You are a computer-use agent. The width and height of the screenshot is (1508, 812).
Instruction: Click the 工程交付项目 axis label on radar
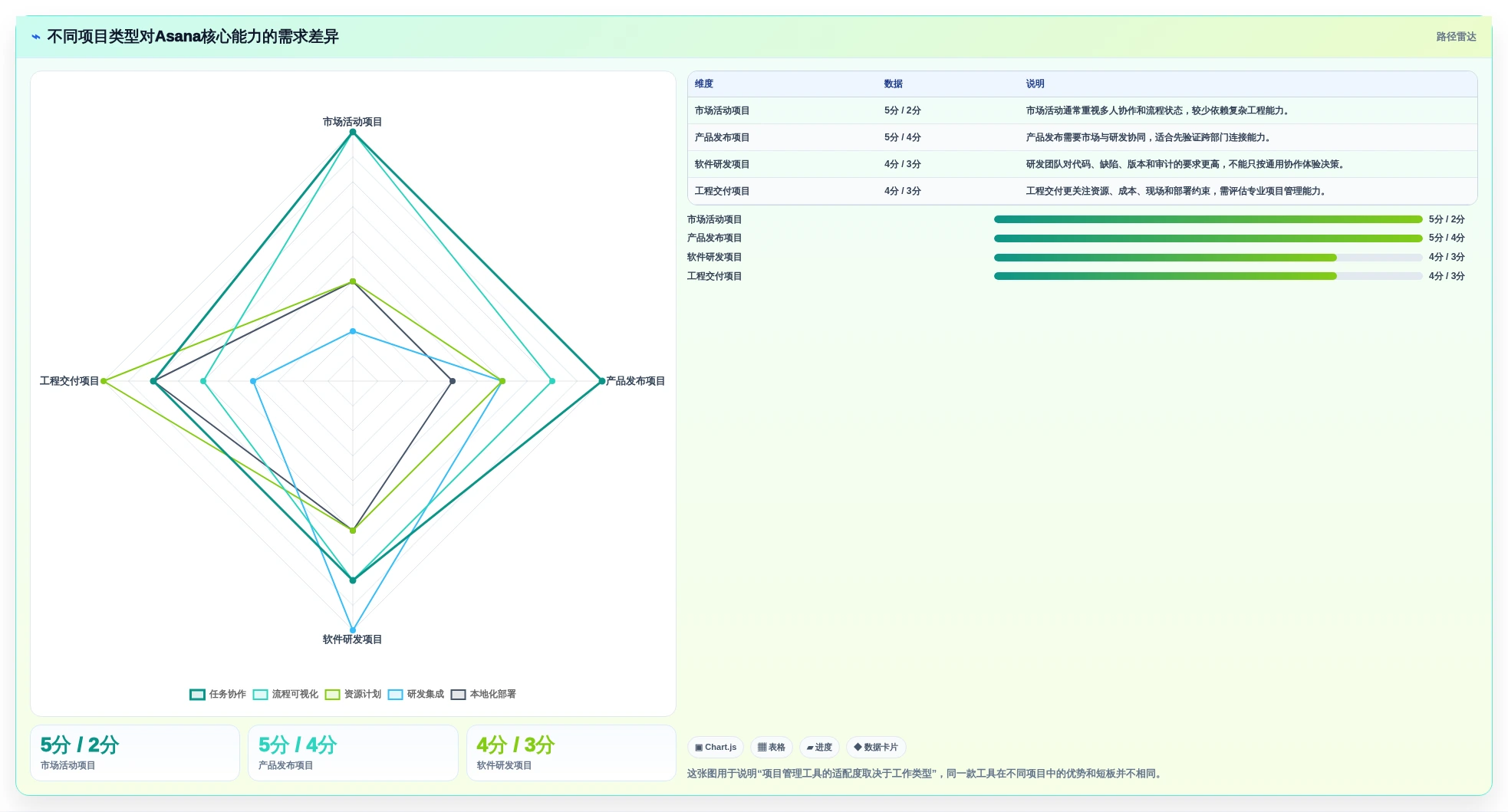coord(69,381)
